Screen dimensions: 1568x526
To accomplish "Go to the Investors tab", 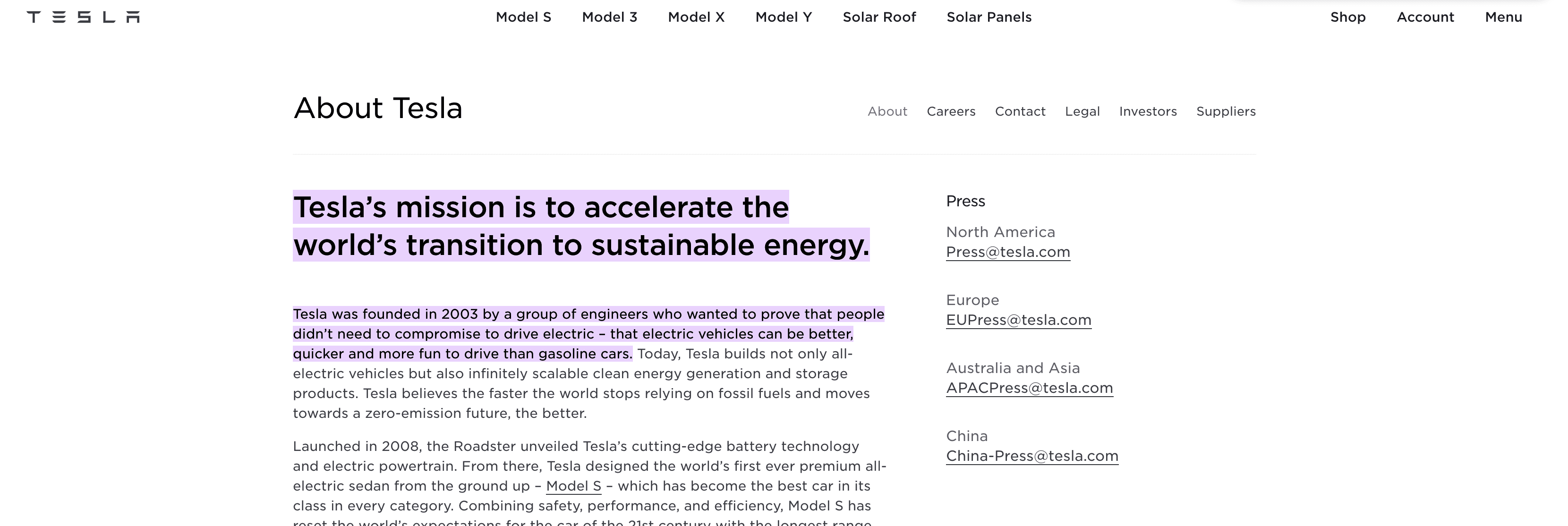I will pos(1147,111).
